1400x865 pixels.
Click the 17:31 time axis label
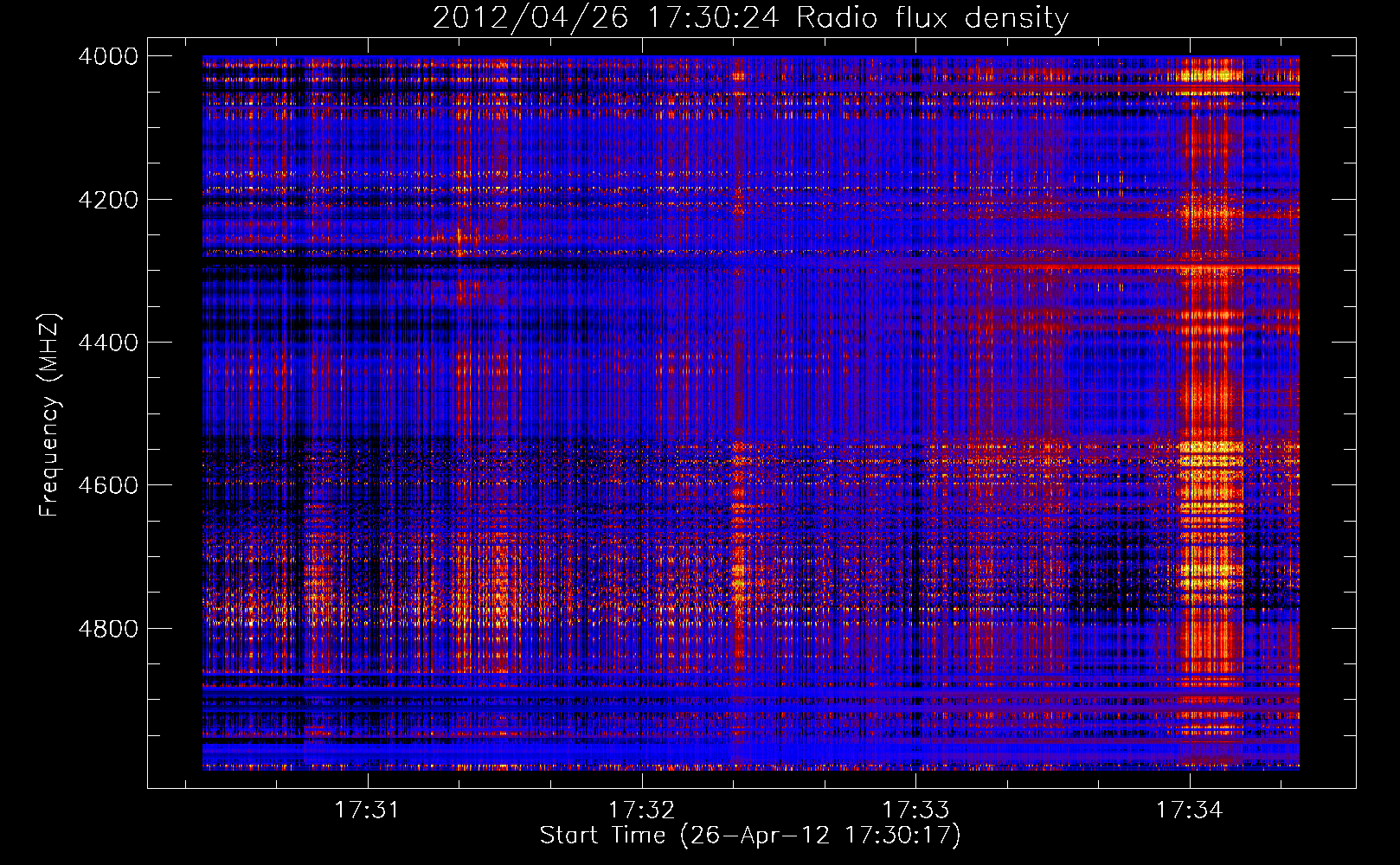coord(368,810)
